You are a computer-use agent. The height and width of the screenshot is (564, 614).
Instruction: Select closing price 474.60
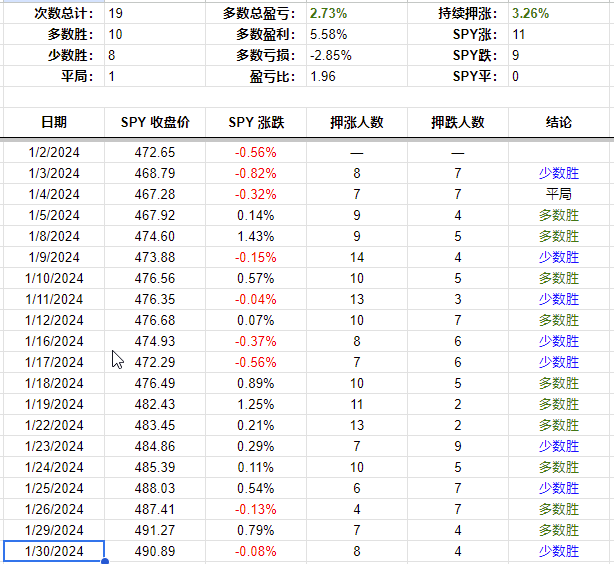pyautogui.click(x=155, y=236)
